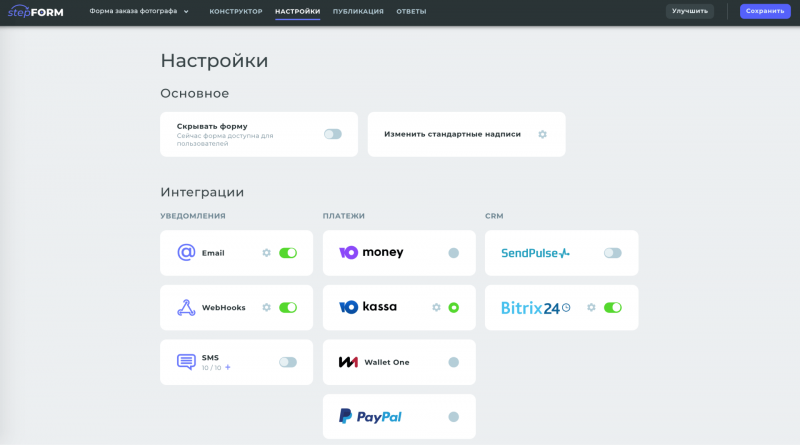This screenshot has height=445, width=800.
Task: Switch to the Конструктор tab
Action: coord(236,11)
